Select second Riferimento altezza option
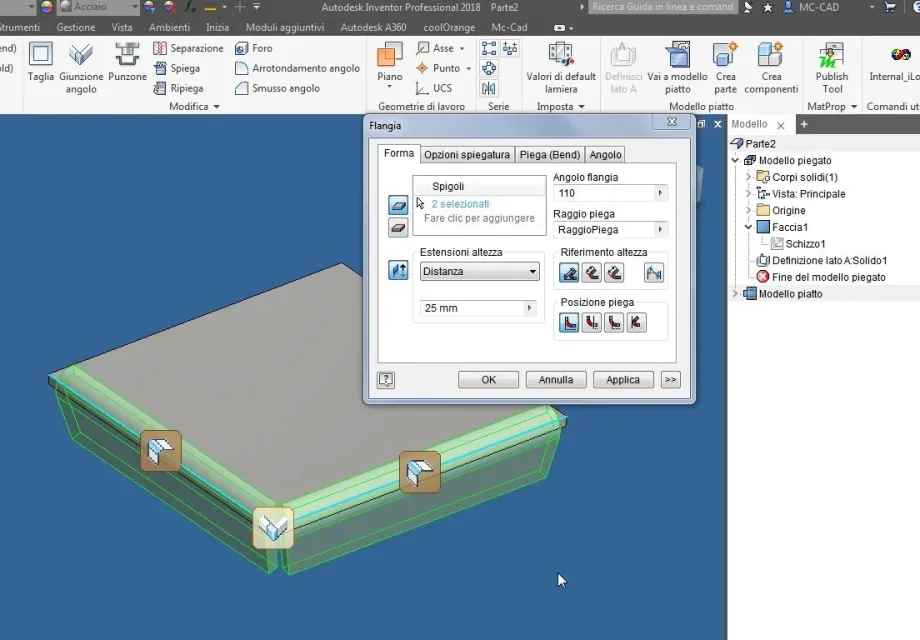This screenshot has width=920, height=640. point(591,273)
